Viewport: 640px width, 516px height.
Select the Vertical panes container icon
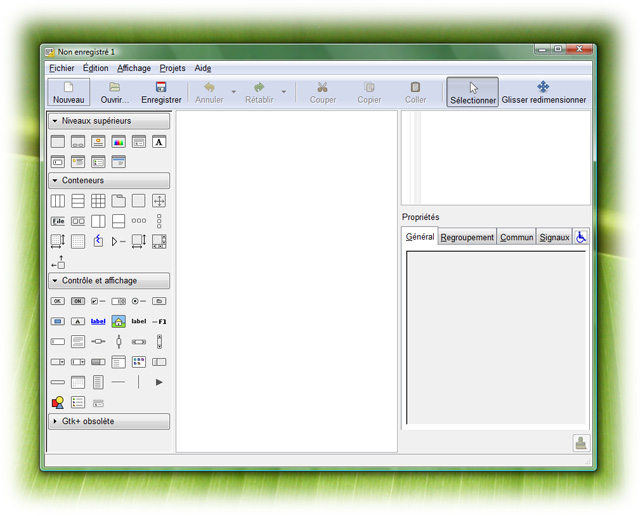click(x=118, y=221)
